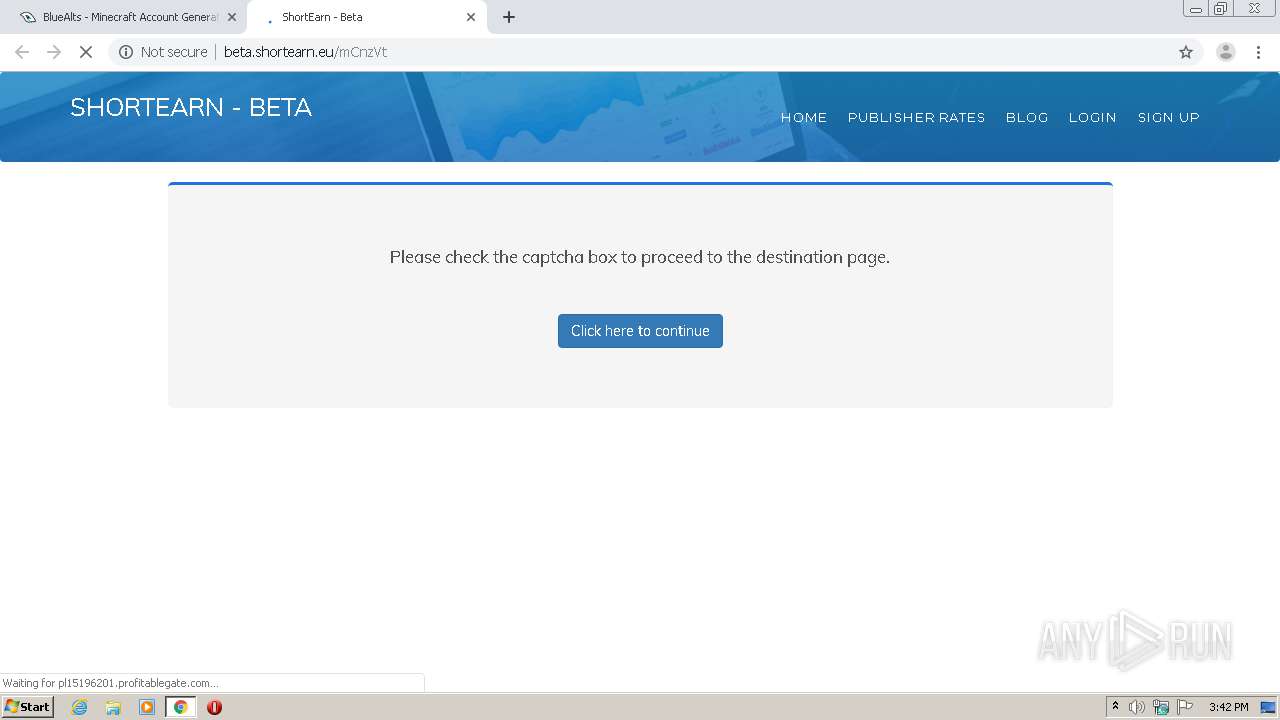Restore down the Chrome window
The height and width of the screenshot is (720, 1280).
point(1221,9)
